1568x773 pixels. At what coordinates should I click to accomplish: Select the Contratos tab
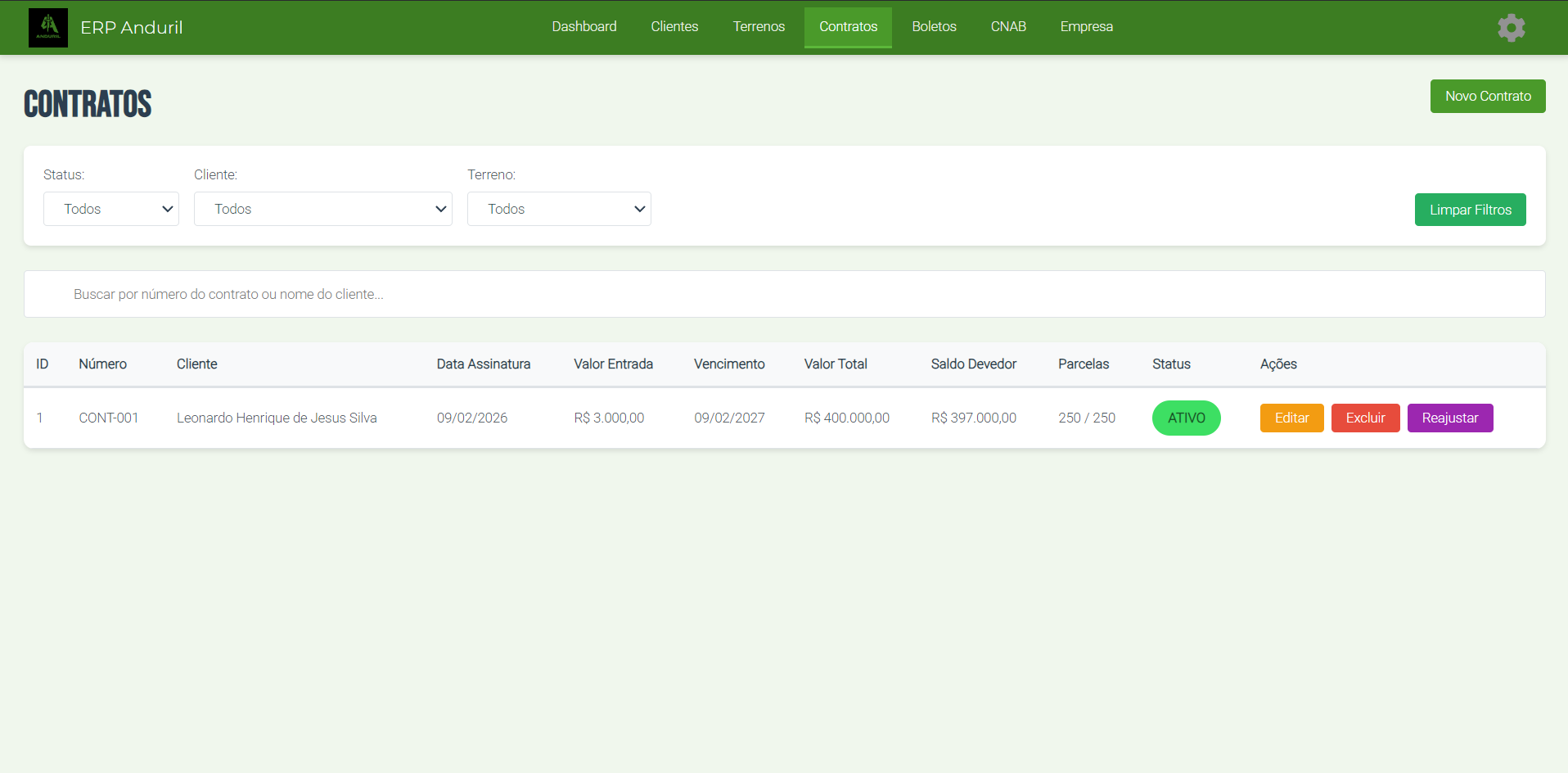848,27
